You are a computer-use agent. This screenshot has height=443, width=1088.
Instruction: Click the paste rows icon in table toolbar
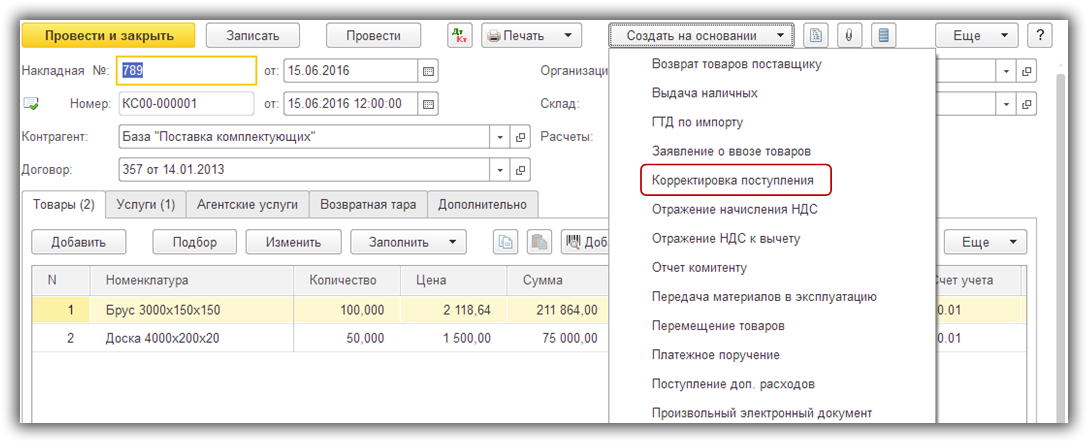539,242
